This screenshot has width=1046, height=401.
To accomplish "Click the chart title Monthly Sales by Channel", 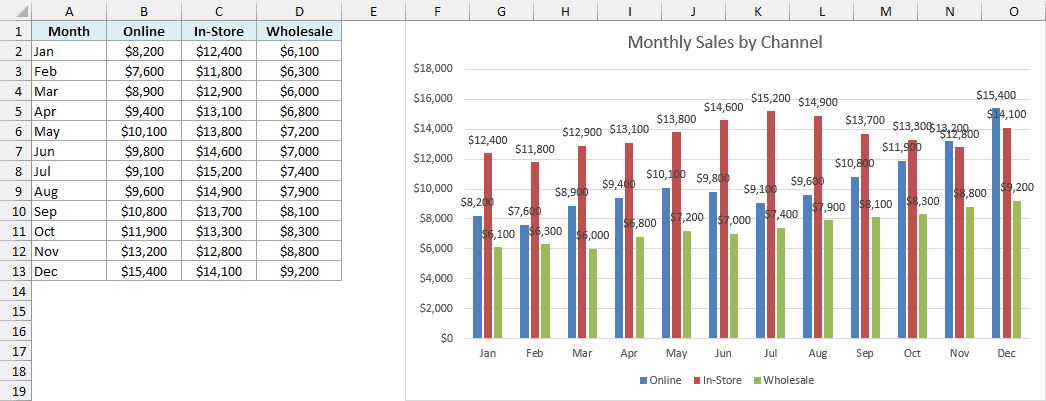I will pos(725,43).
